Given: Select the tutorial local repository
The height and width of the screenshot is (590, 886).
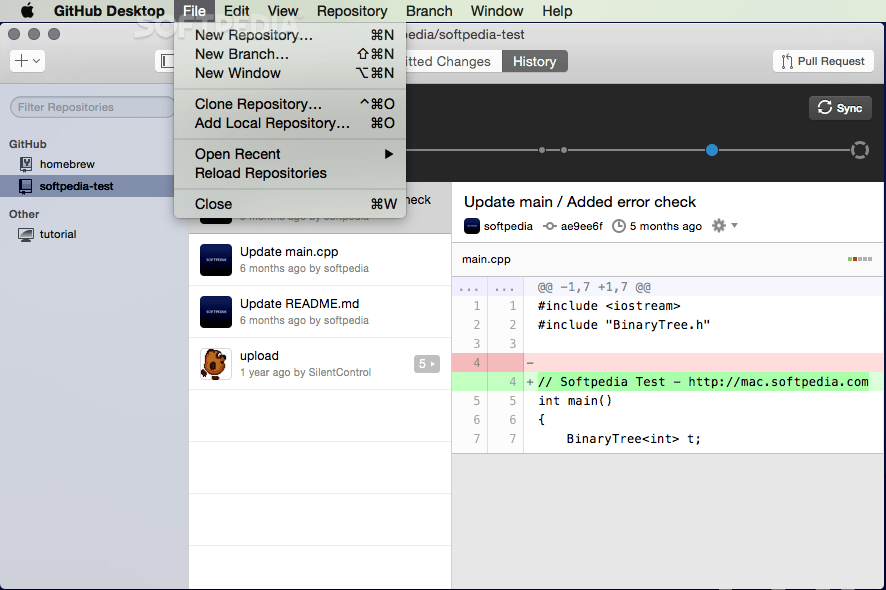Looking at the screenshot, I should point(58,234).
